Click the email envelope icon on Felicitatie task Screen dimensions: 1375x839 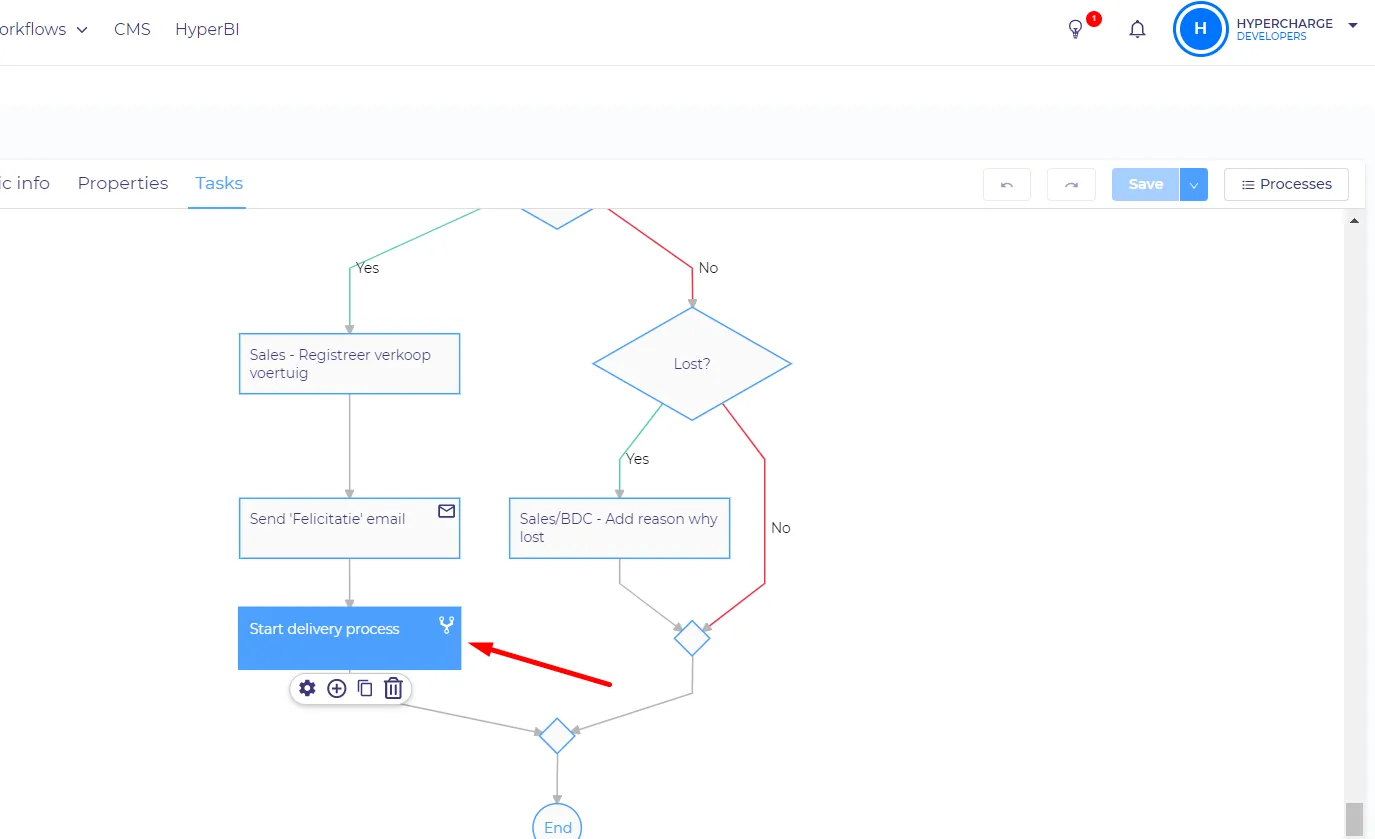click(x=446, y=511)
